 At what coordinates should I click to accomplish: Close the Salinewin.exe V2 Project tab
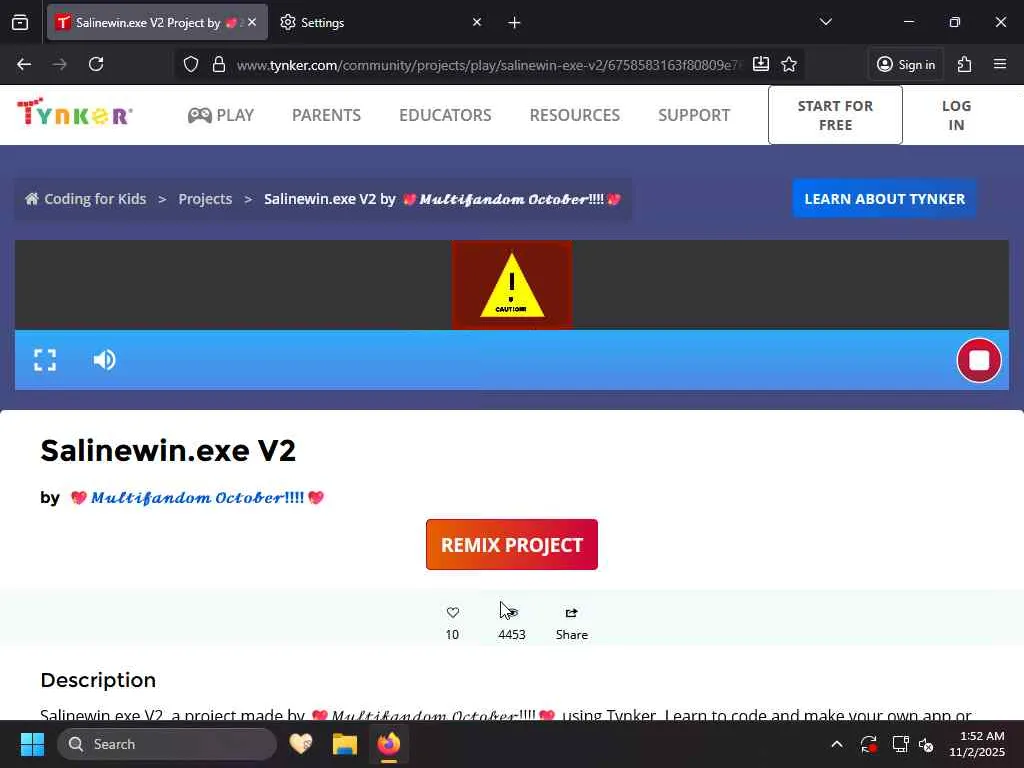pyautogui.click(x=252, y=22)
